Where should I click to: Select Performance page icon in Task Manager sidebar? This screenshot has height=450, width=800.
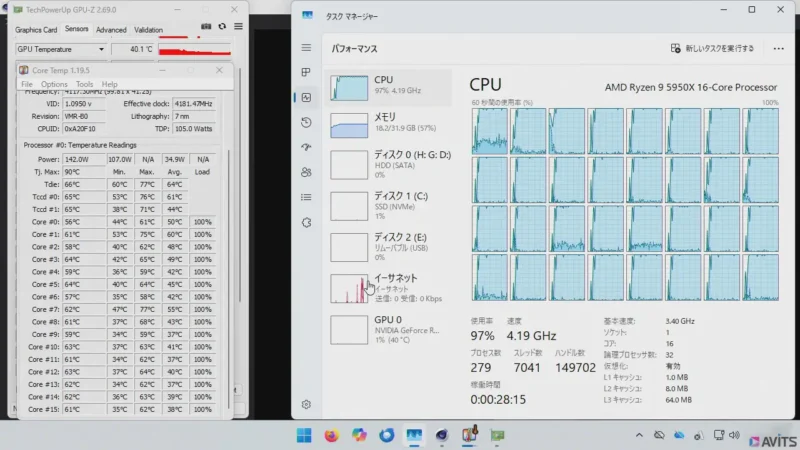pos(306,97)
